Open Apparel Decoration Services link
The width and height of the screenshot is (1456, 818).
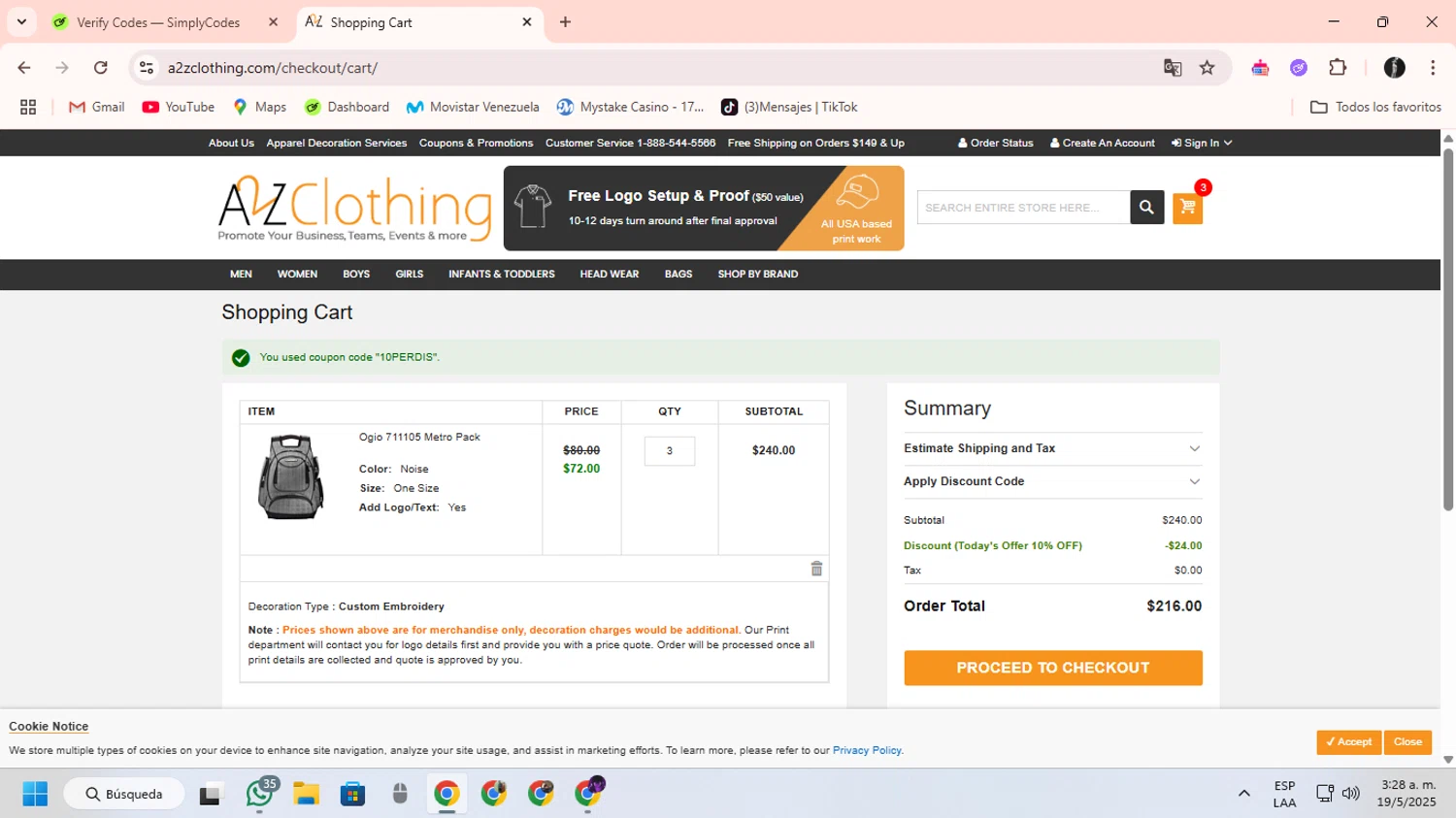point(337,143)
